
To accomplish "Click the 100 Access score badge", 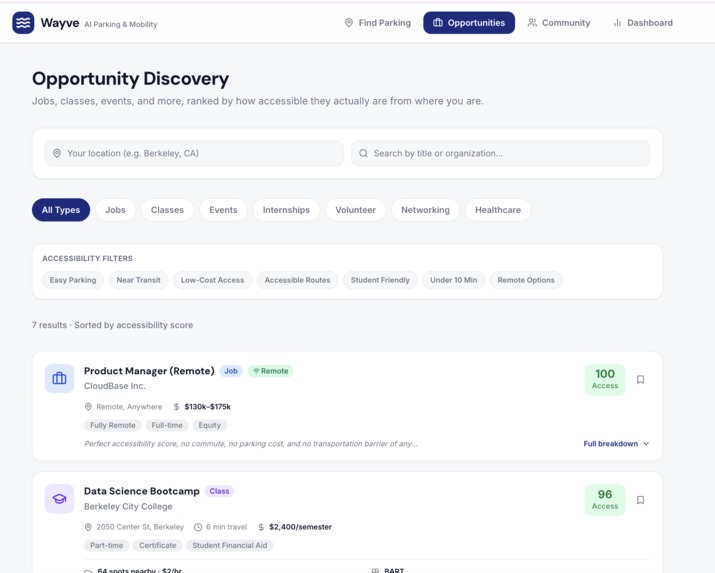I will (605, 379).
